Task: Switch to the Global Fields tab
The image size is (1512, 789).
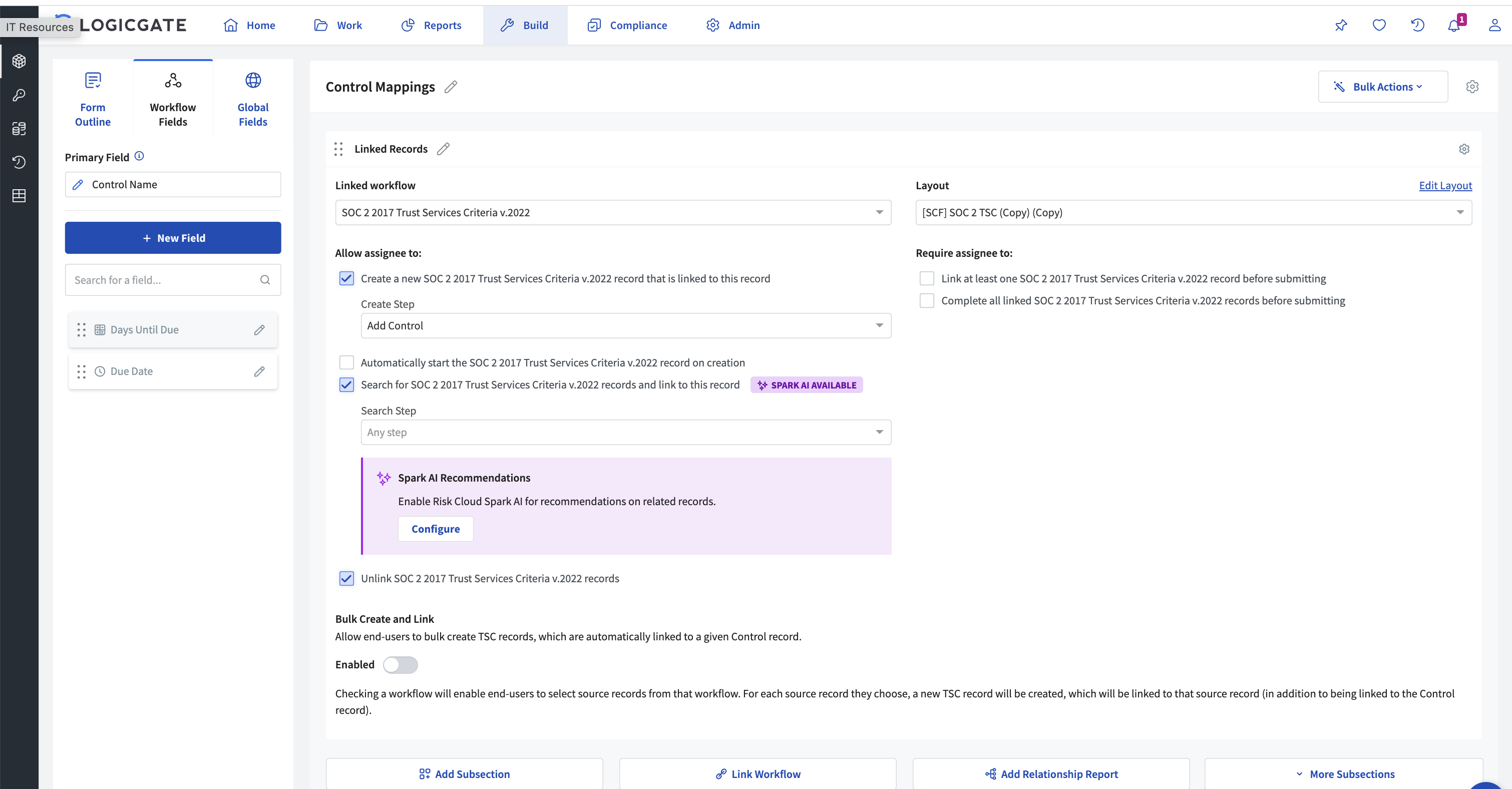Action: coord(253,98)
